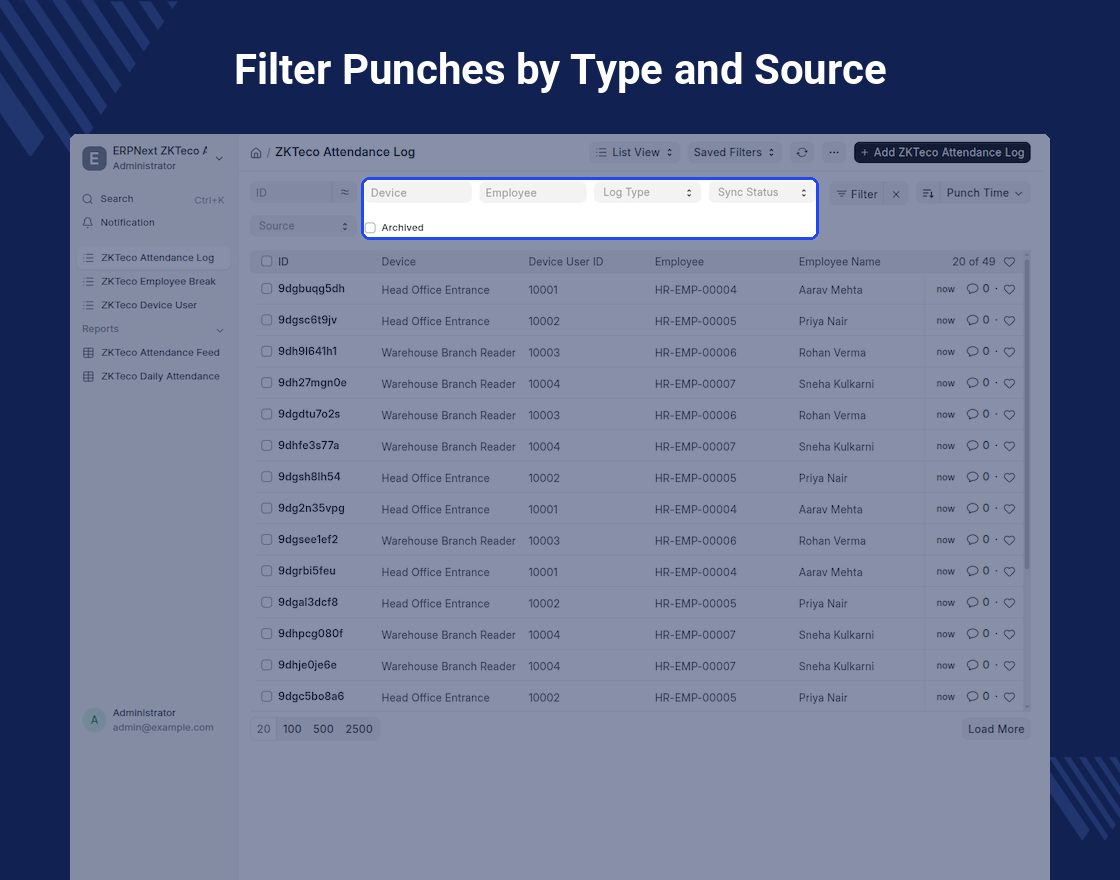Open ZKTeco Daily Attendance report
Screen dimensions: 1120x880
[154, 376]
